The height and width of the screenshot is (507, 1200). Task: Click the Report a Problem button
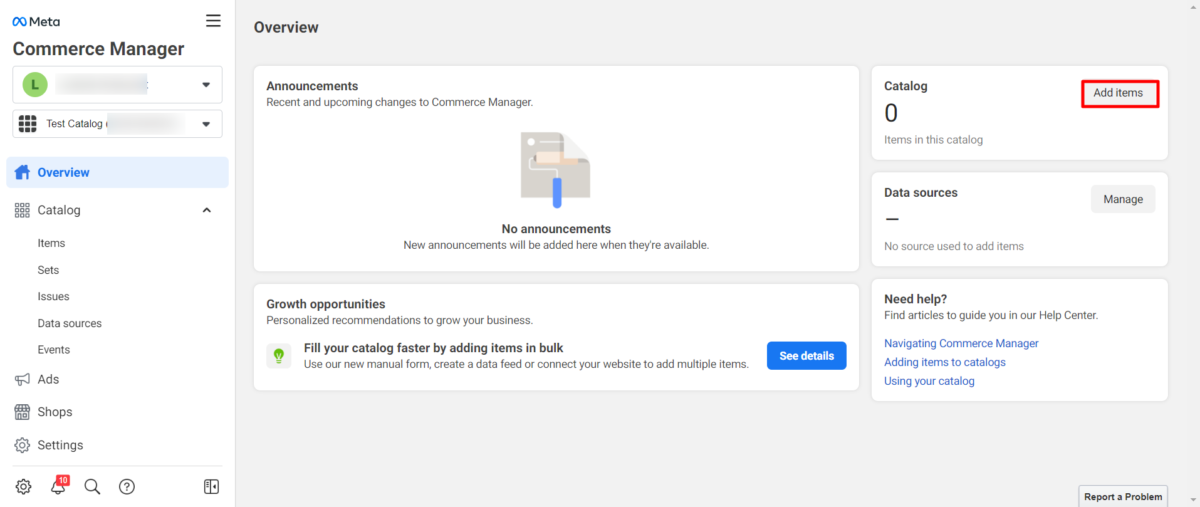(x=1123, y=496)
